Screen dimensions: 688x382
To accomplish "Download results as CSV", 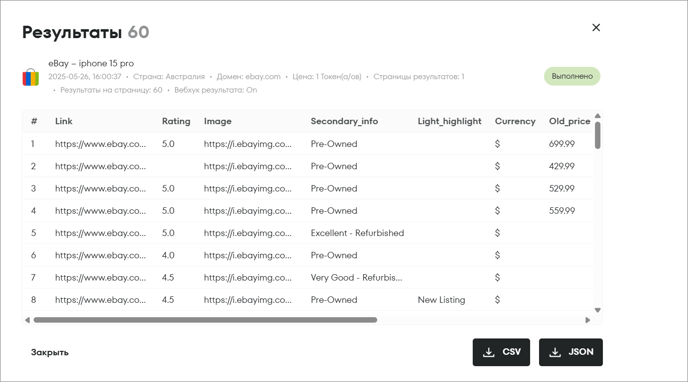I will [501, 352].
